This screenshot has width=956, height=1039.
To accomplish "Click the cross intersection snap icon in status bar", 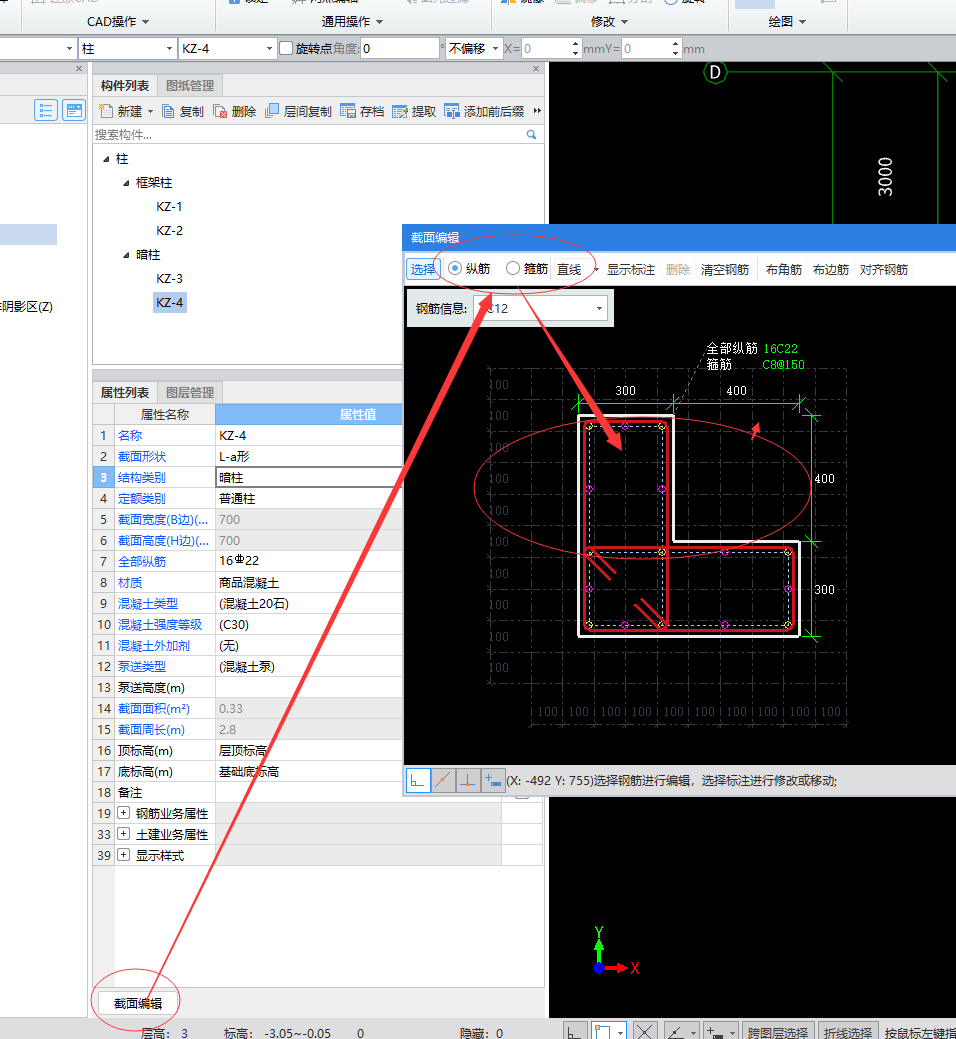I will click(x=644, y=1031).
